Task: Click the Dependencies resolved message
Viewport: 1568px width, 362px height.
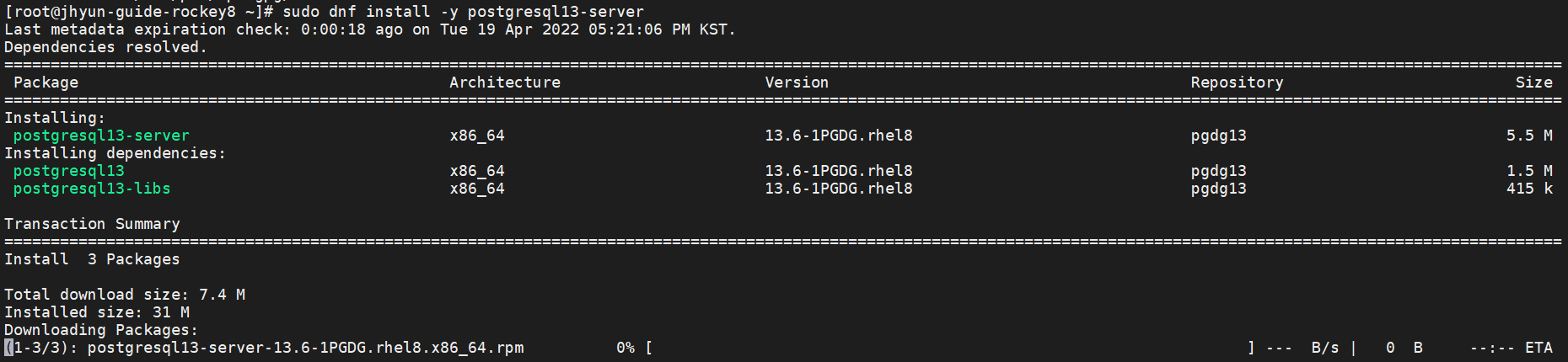Action: coord(105,47)
